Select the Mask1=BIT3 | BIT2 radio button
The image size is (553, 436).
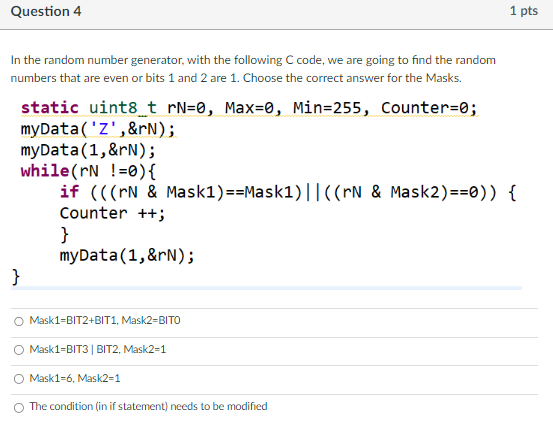[x=19, y=350]
